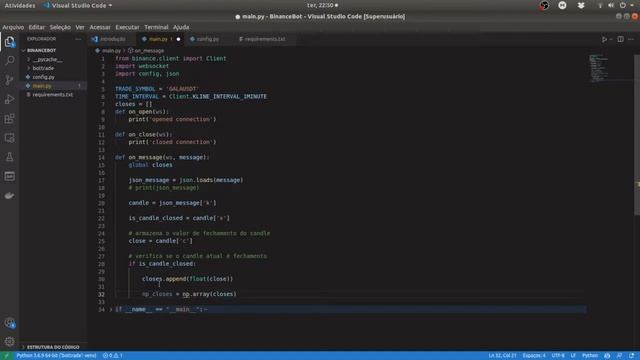
Task: Open the Terminal menu
Action: coord(156,27)
